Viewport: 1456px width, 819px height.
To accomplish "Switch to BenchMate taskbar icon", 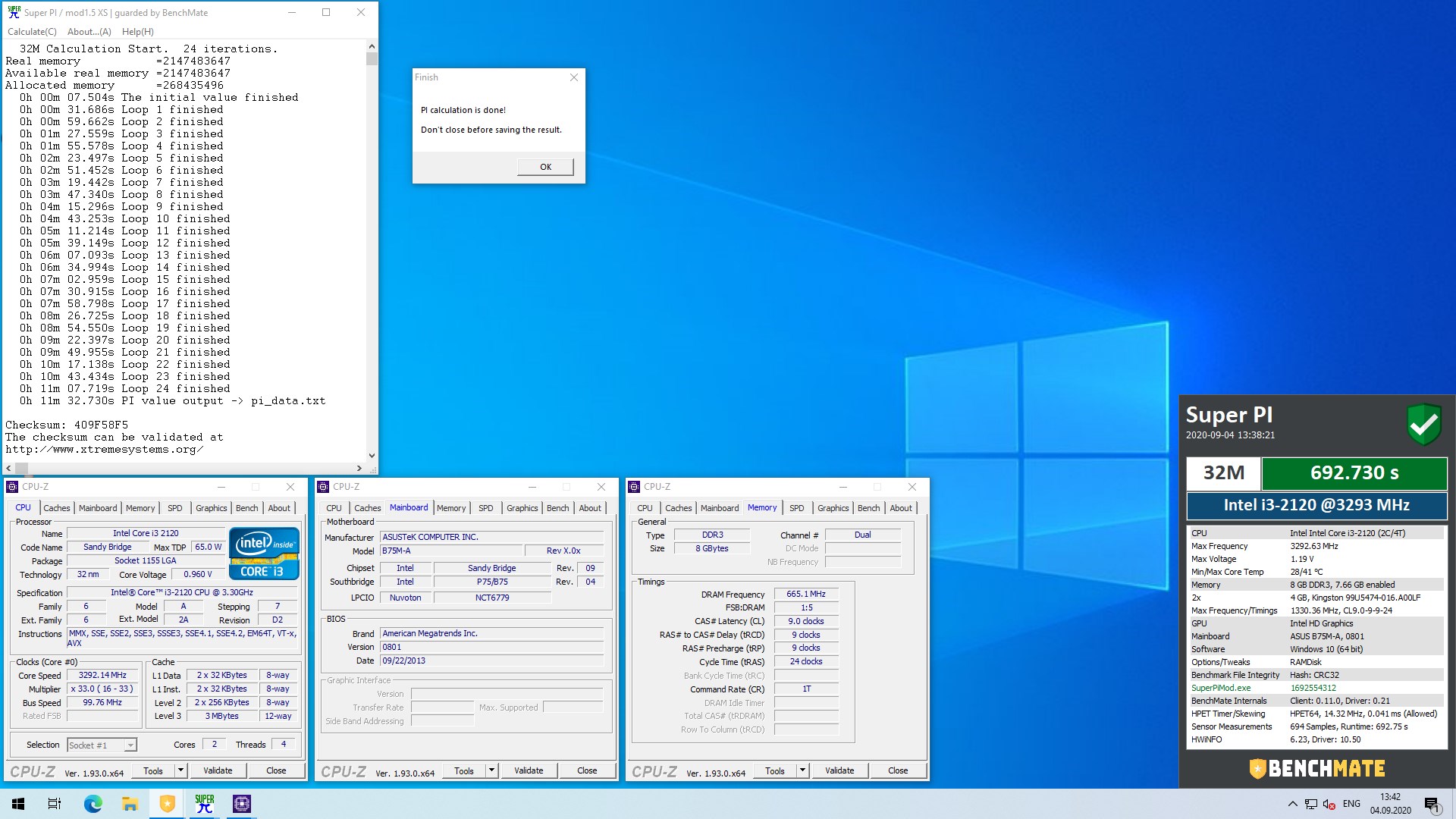I will (167, 804).
